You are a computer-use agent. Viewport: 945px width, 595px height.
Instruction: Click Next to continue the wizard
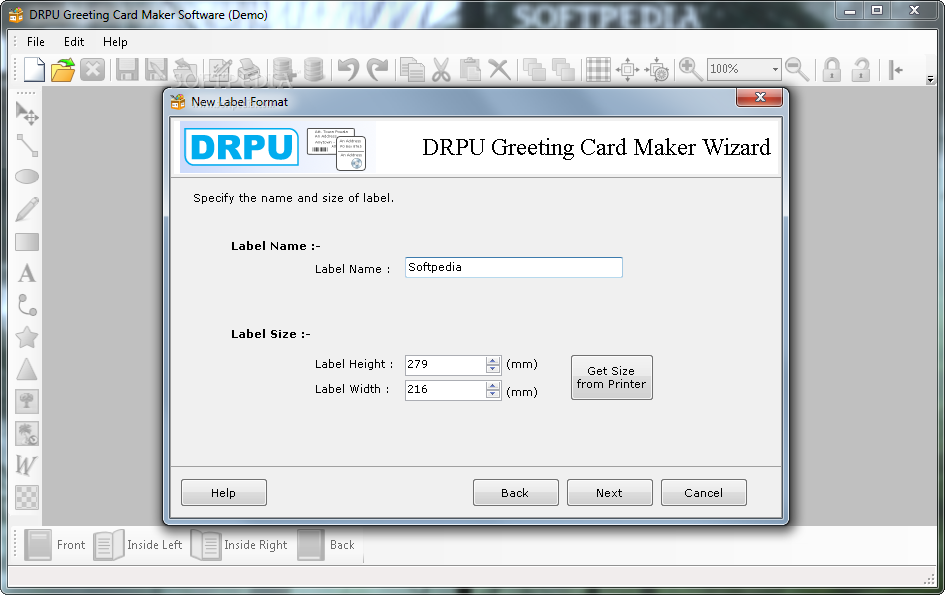[x=609, y=493]
